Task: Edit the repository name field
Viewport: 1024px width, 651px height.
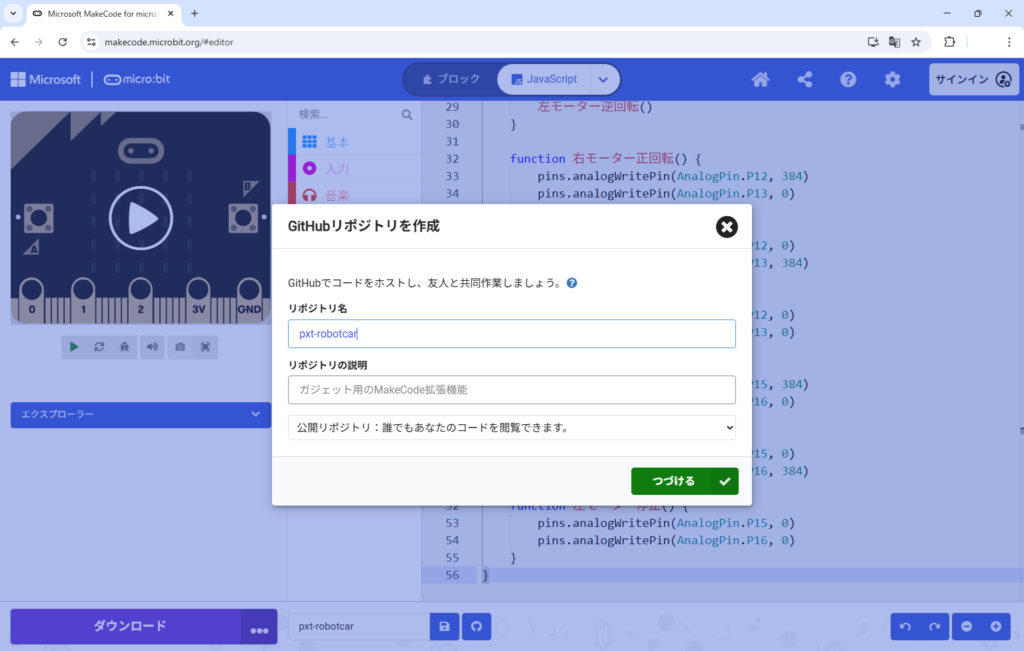Action: (511, 334)
